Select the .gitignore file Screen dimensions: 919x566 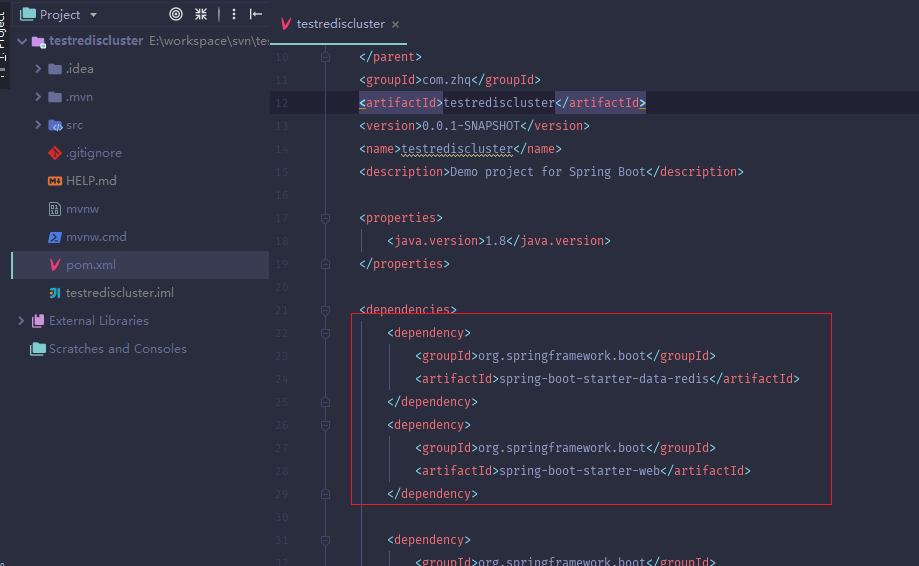[x=94, y=153]
